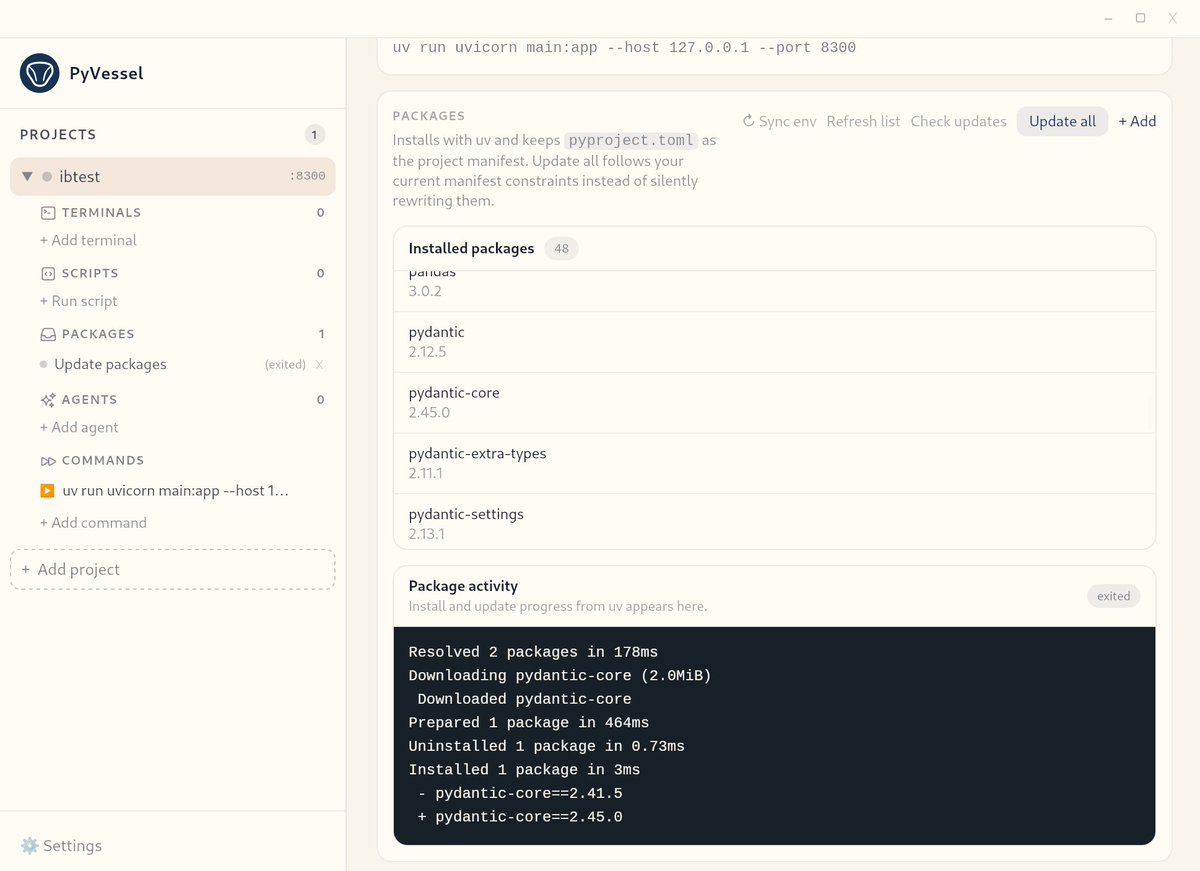The height and width of the screenshot is (871, 1200).
Task: Click the Installed packages heading
Action: click(x=471, y=248)
